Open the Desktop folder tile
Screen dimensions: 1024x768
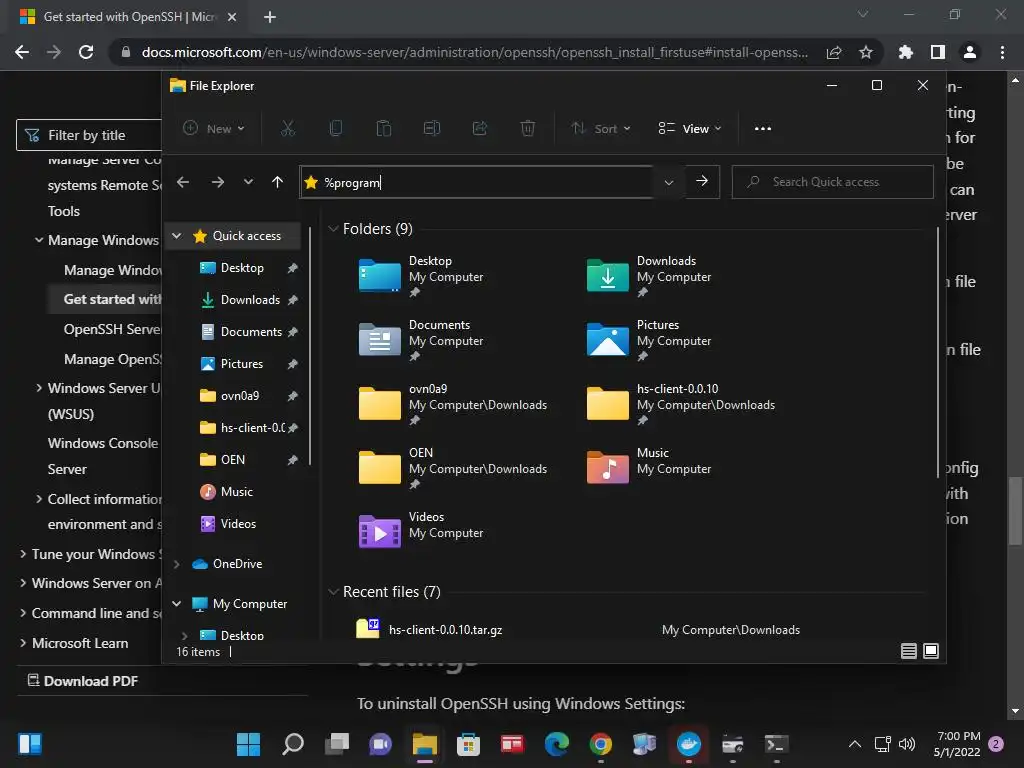[421, 275]
